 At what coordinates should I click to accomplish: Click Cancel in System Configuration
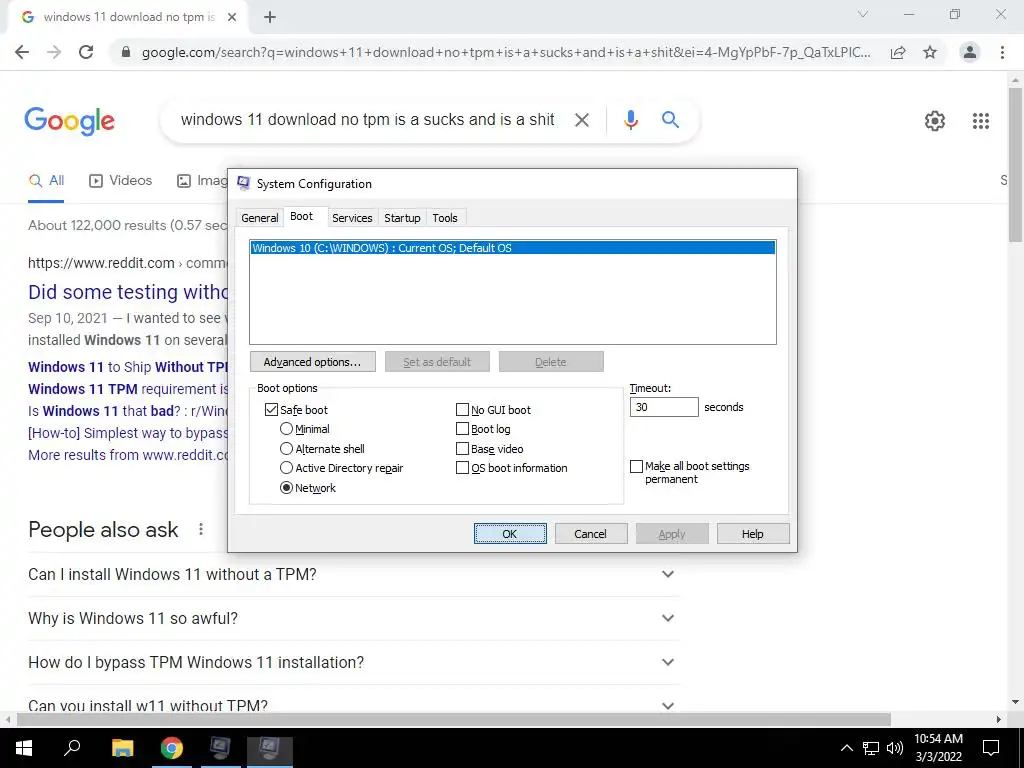coord(590,534)
